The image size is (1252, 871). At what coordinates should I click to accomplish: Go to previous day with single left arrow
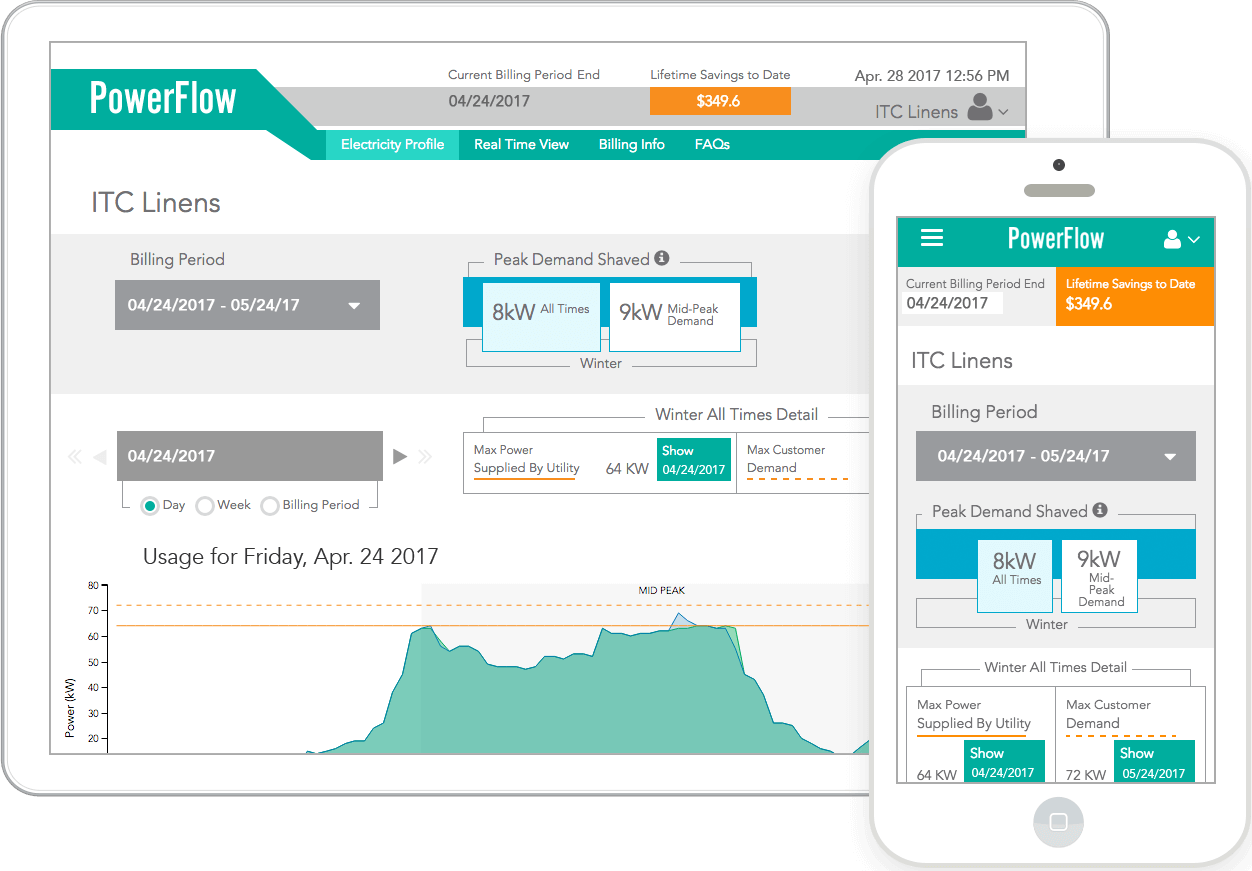point(99,457)
